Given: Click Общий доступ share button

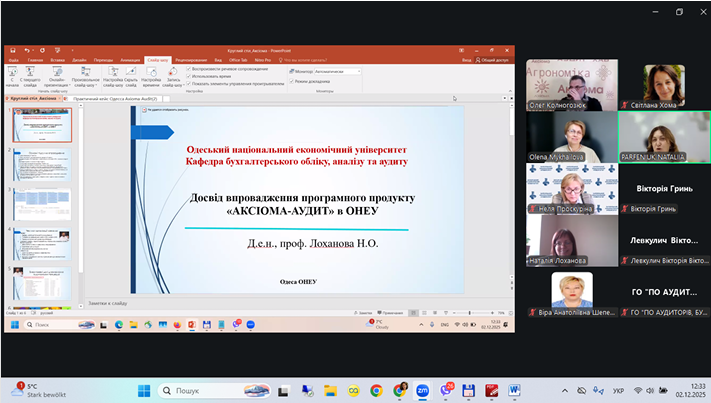Looking at the screenshot, I should click(492, 60).
